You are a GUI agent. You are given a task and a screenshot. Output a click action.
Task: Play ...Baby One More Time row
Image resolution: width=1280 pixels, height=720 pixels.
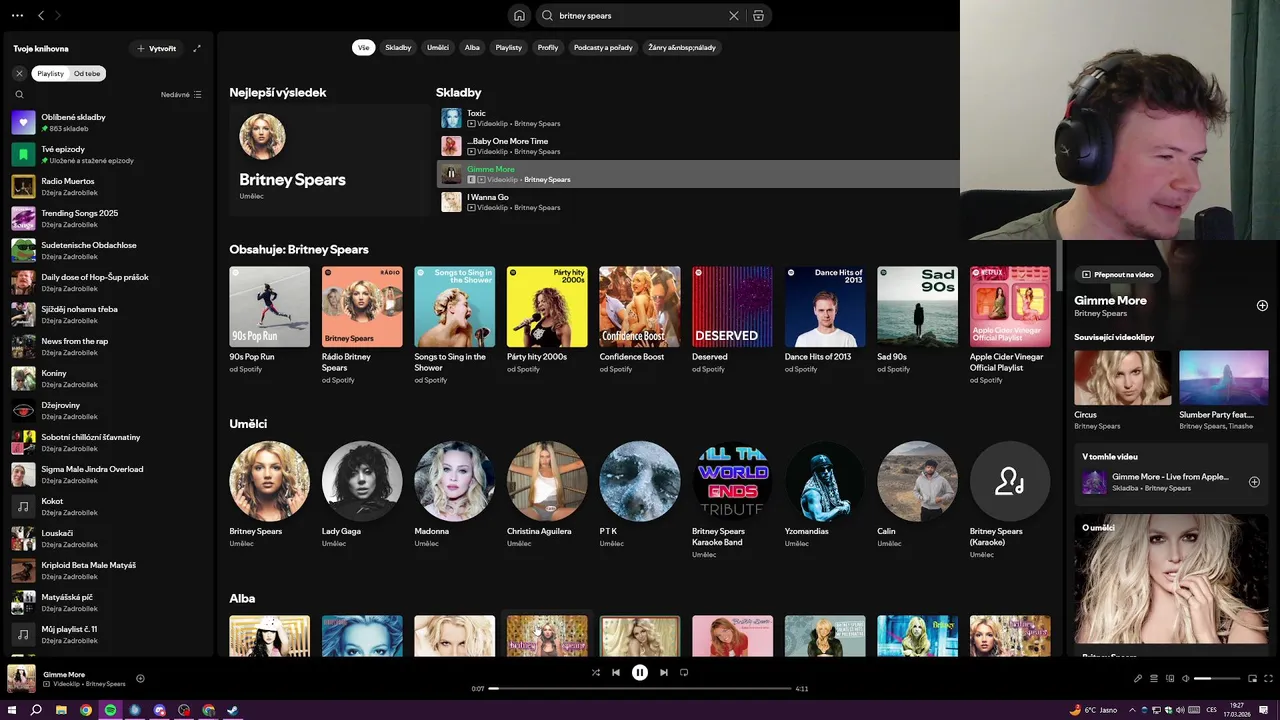tap(698, 146)
